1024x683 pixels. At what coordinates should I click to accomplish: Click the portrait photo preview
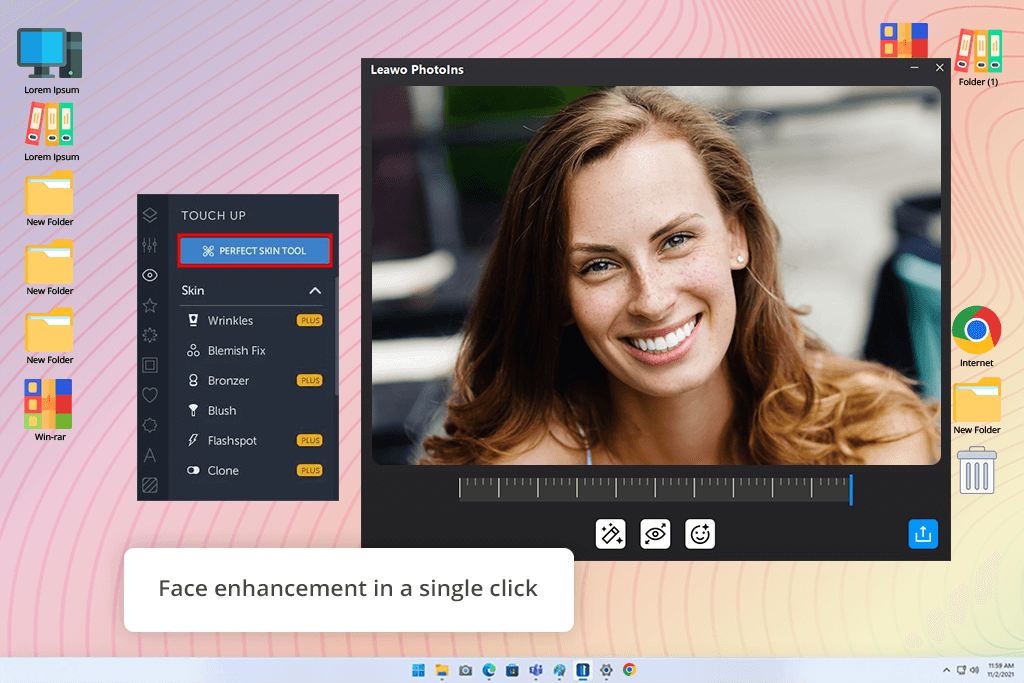(656, 276)
